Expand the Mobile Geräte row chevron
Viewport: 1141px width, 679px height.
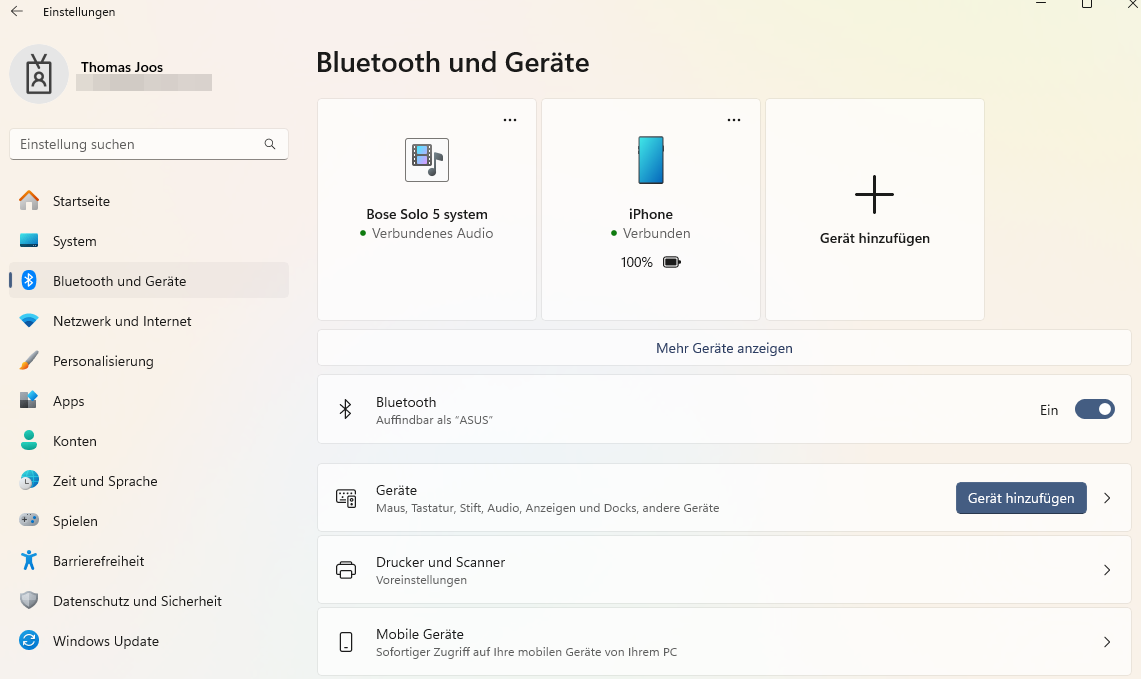coord(1107,641)
